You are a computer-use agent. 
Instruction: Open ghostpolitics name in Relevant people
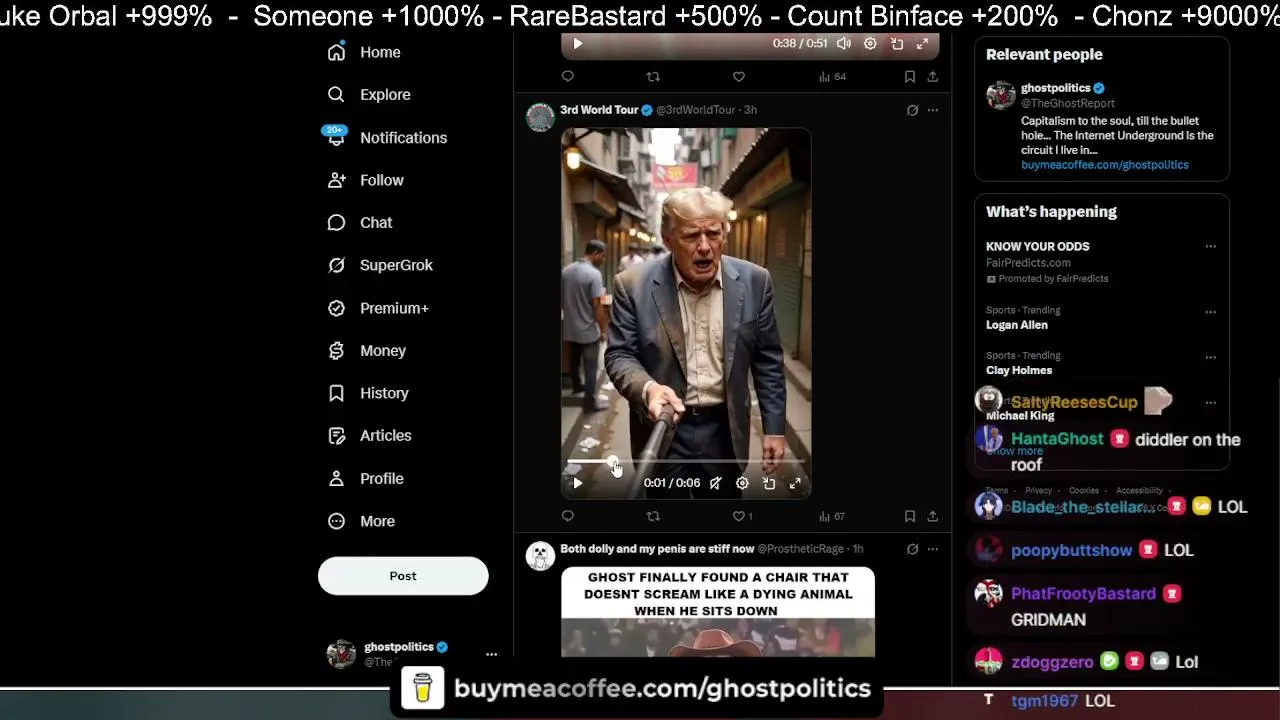click(x=1055, y=88)
